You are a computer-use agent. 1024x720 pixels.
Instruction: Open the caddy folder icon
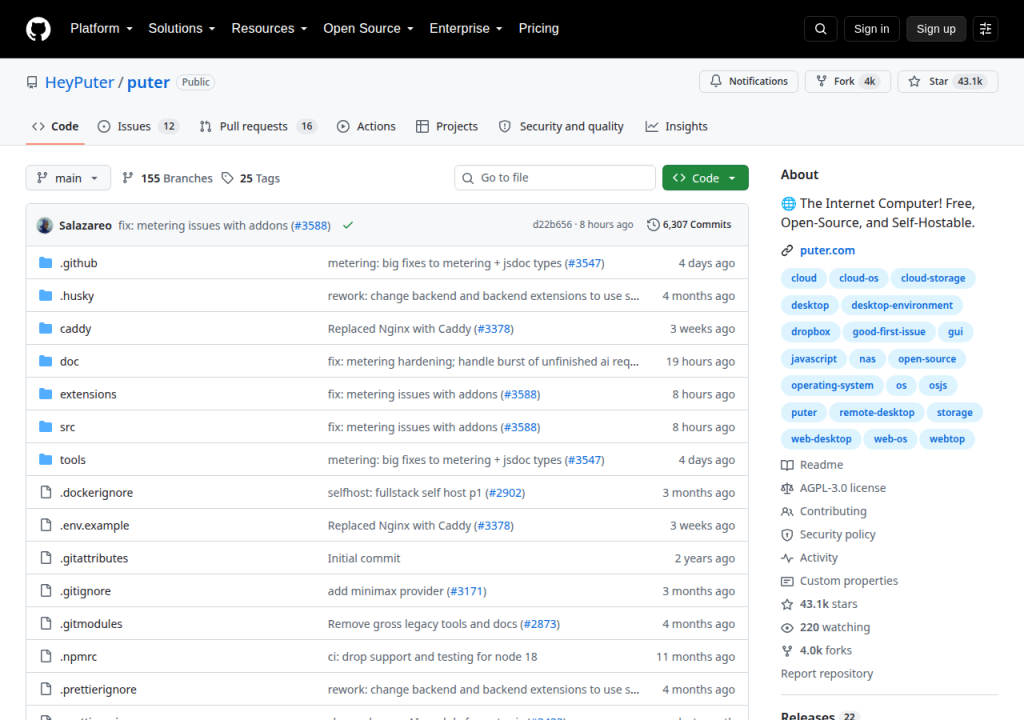45,328
